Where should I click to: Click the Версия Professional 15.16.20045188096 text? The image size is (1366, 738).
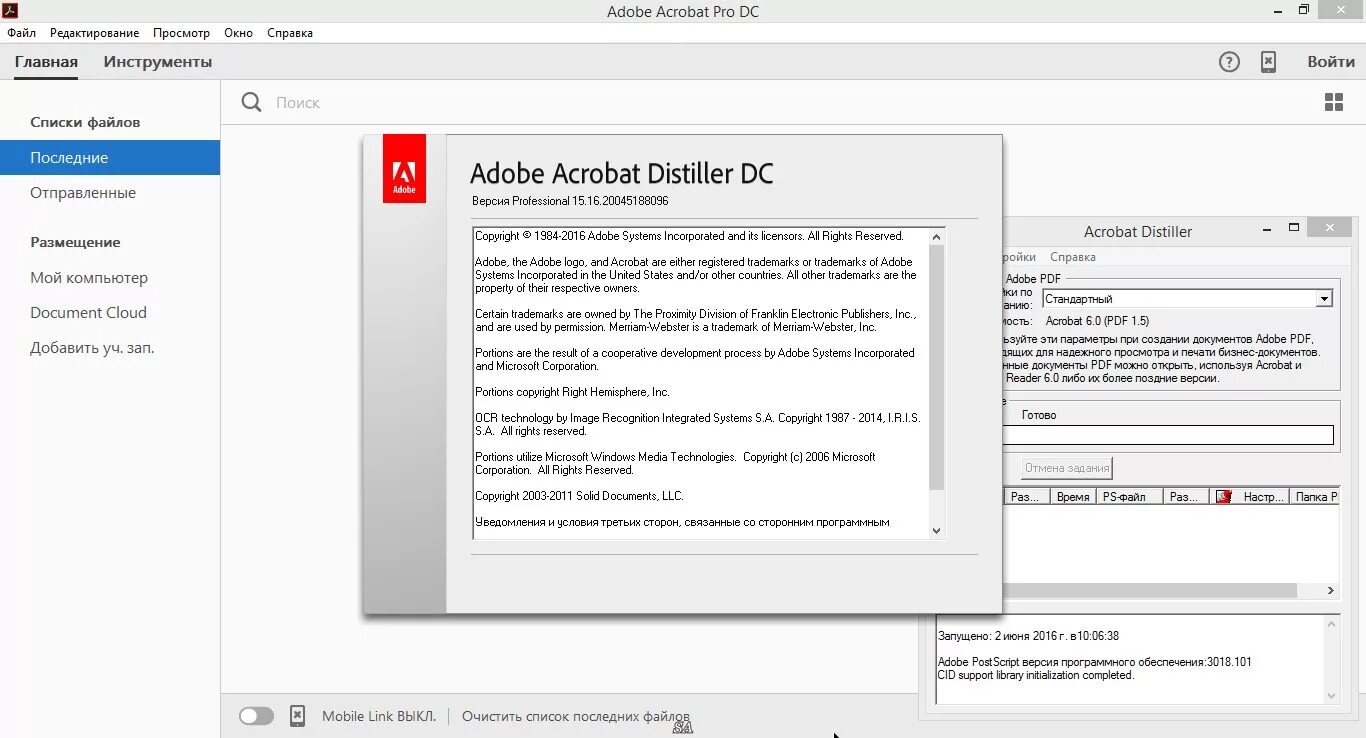coord(570,201)
